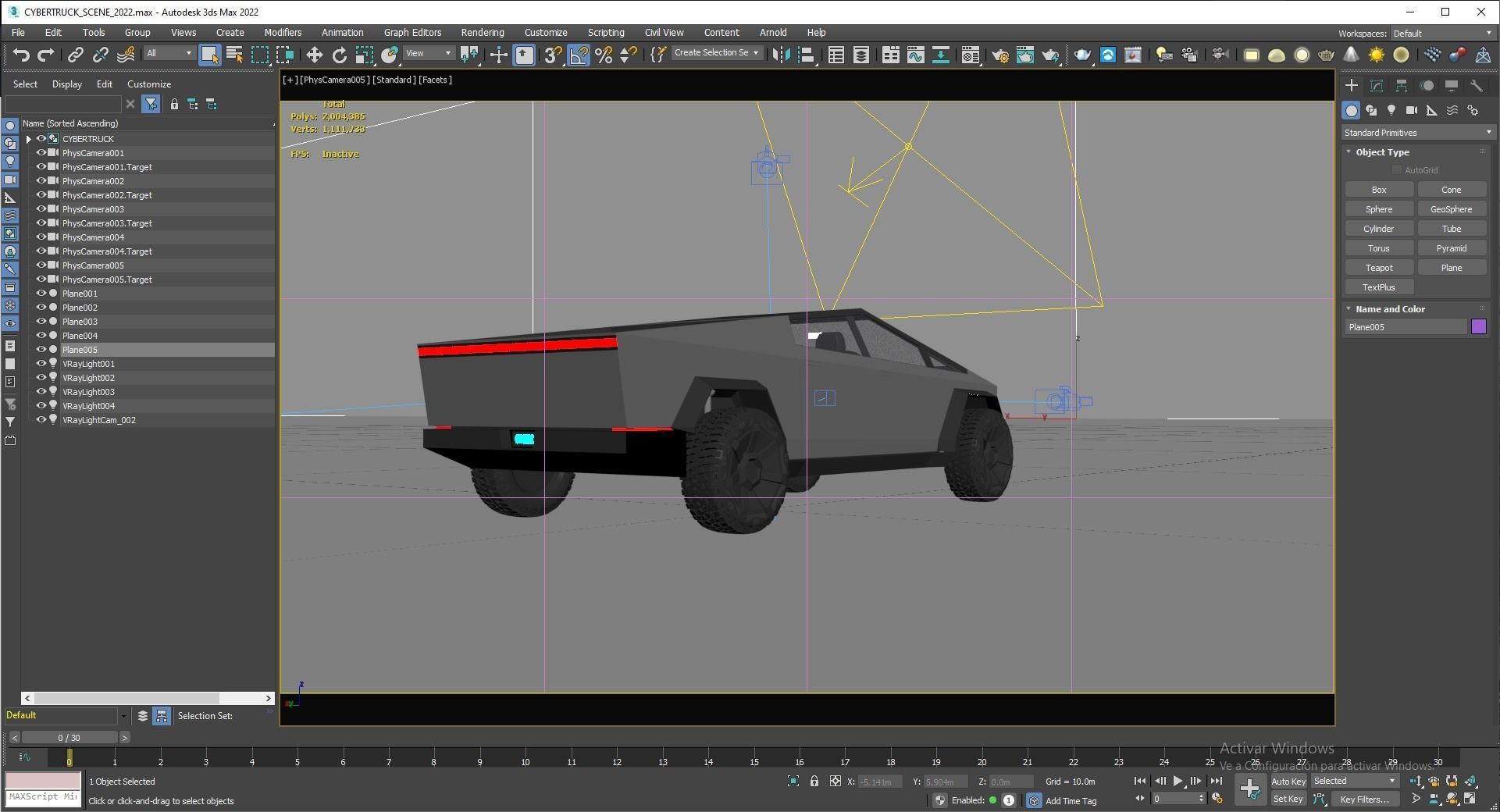Open the Utilities wrench panel tab

pos(1476,86)
